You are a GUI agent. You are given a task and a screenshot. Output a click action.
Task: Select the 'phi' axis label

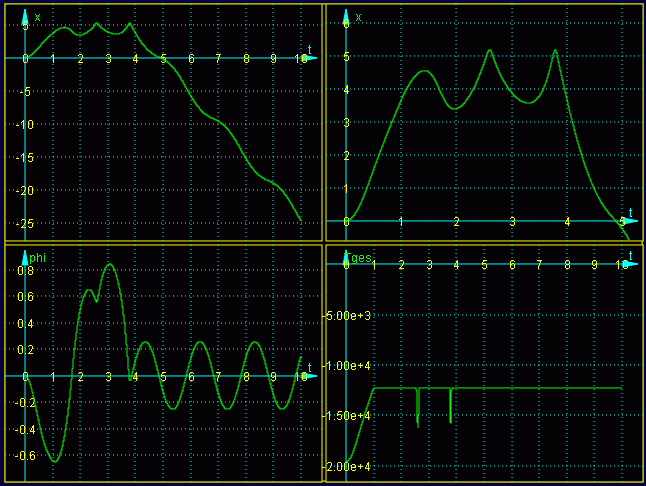click(38, 258)
